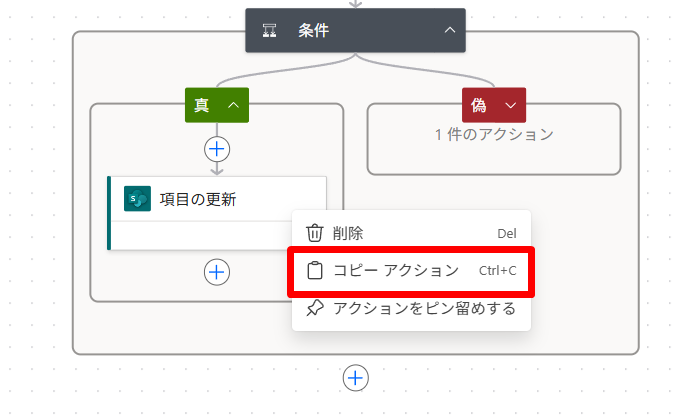
Task: Click the clipboard icon beside コピー アクション
Action: (315, 270)
